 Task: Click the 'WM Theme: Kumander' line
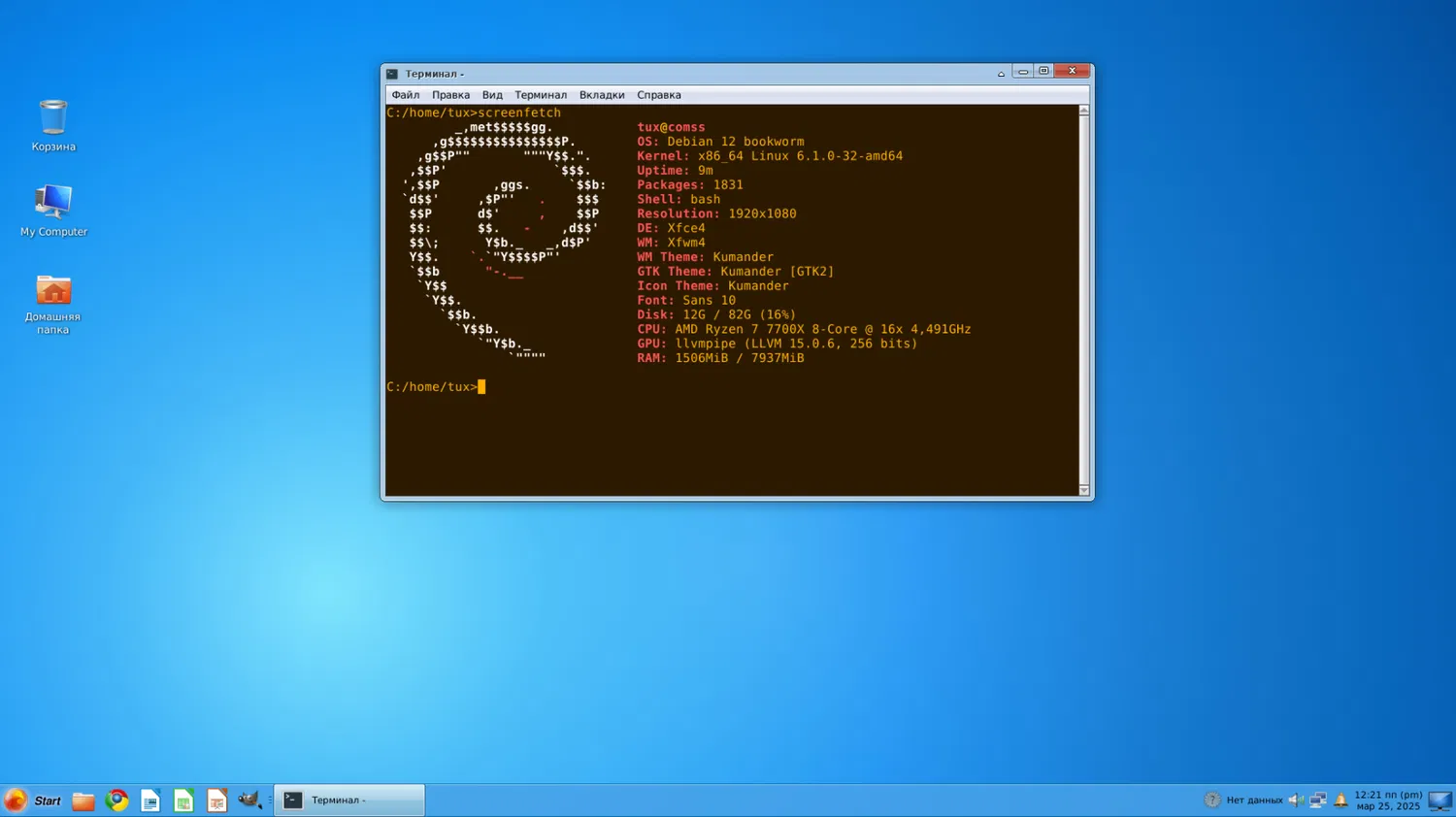click(x=705, y=257)
